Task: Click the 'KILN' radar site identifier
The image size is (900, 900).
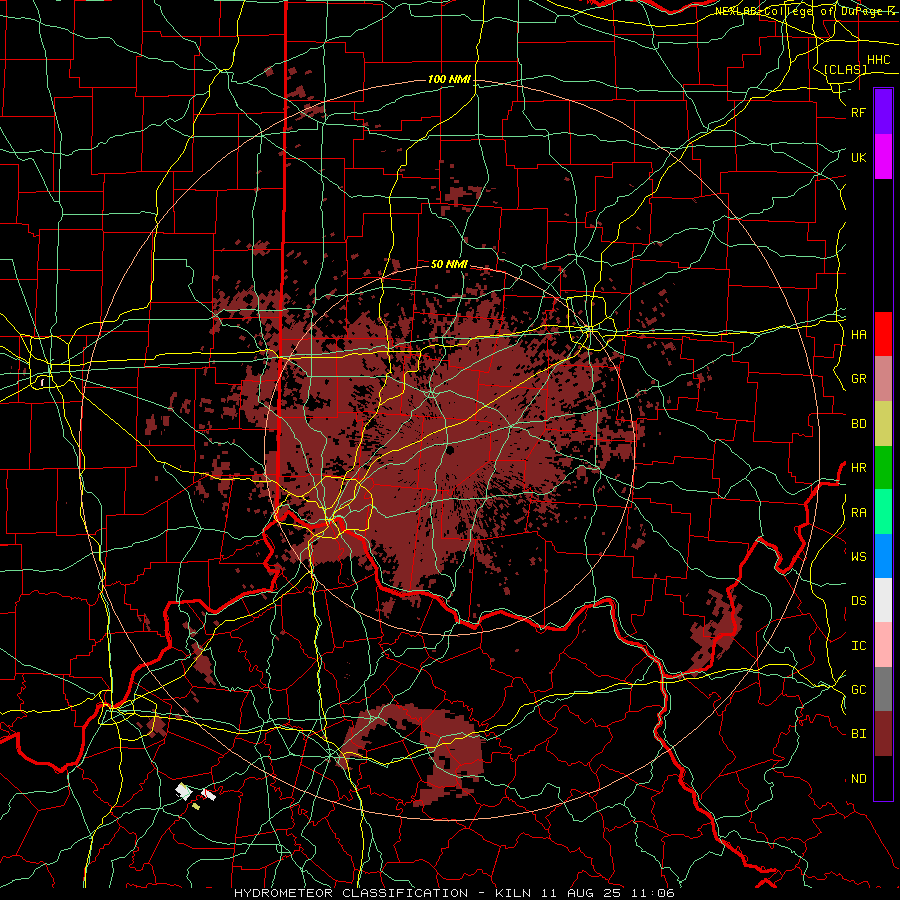Action: point(514,893)
